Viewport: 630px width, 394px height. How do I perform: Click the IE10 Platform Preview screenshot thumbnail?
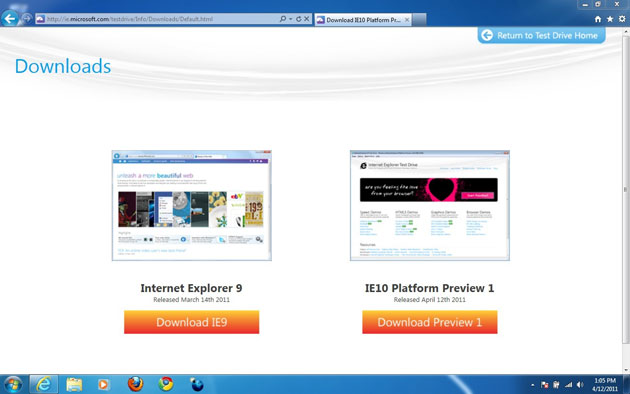pos(430,206)
